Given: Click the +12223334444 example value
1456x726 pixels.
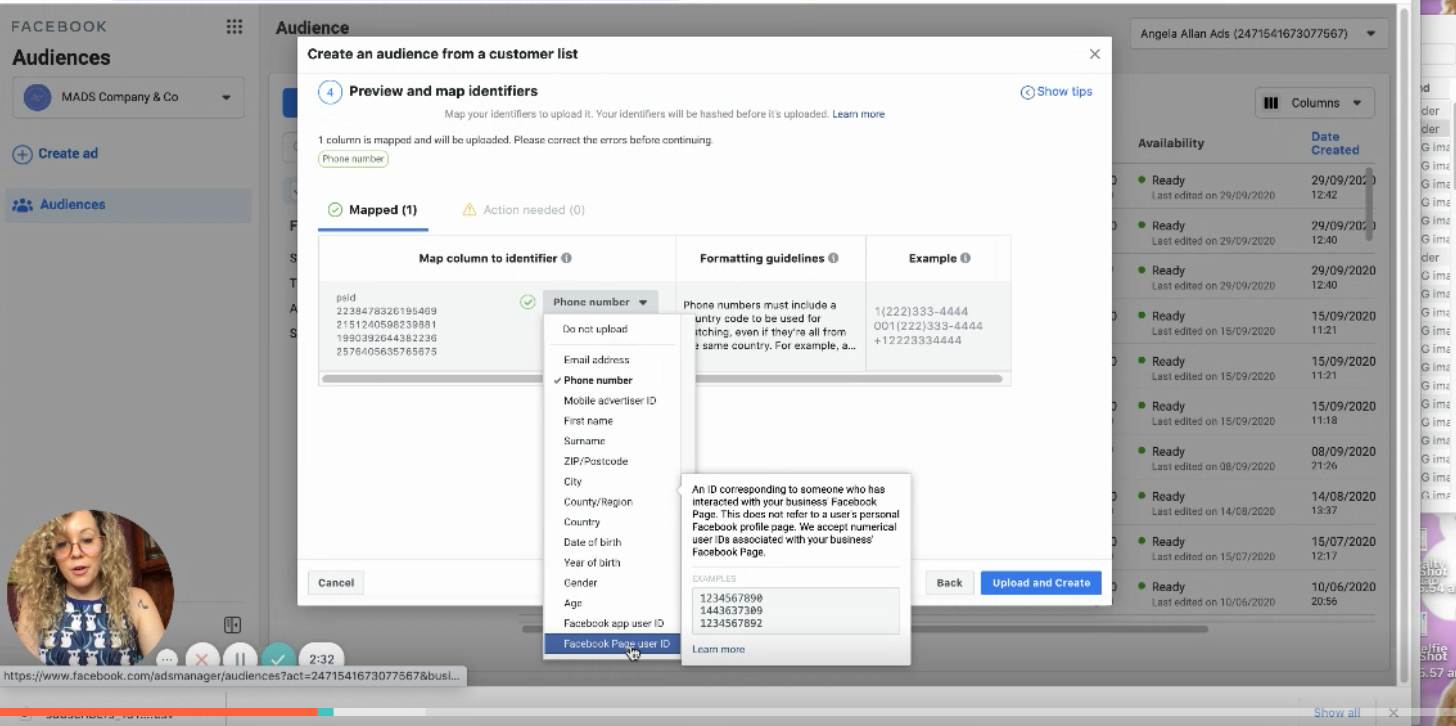Looking at the screenshot, I should [918, 340].
